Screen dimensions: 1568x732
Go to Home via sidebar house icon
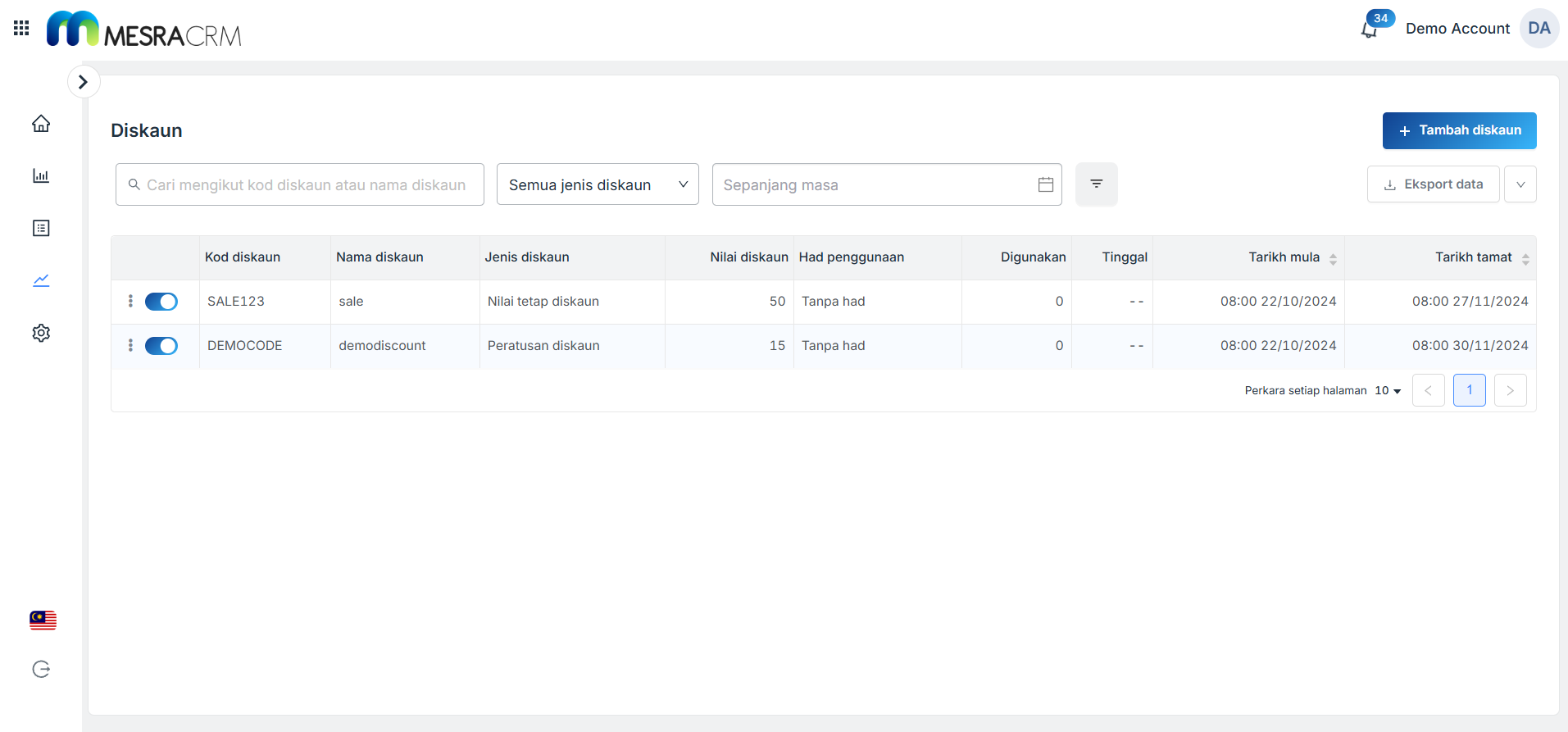point(41,124)
